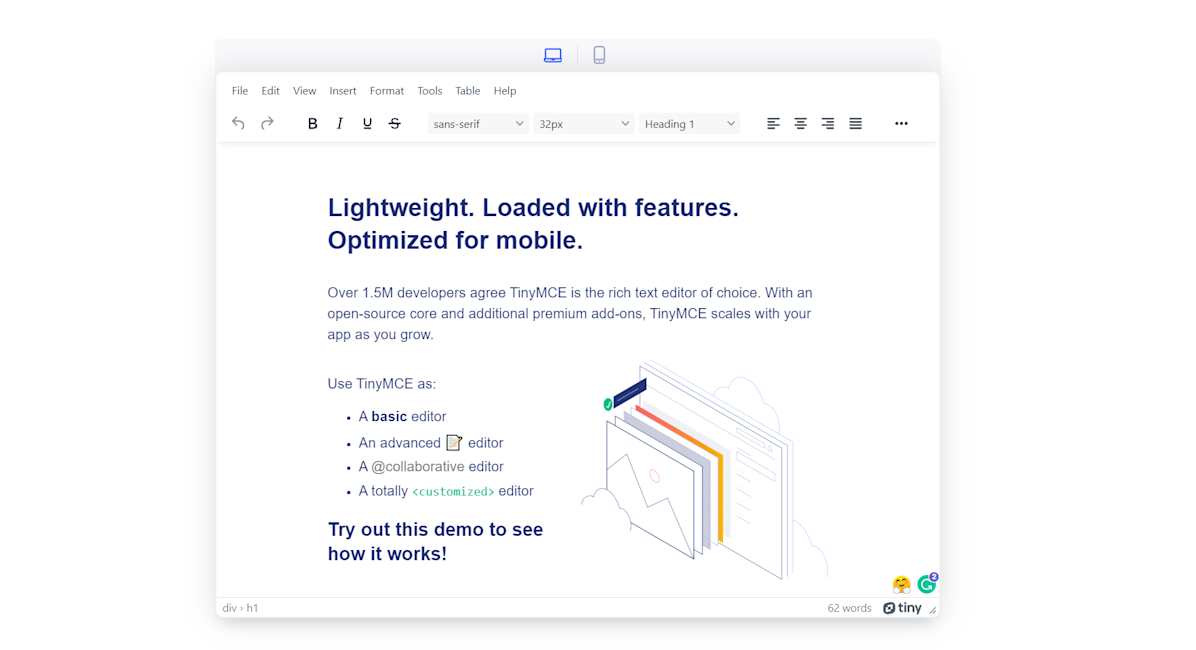Click the '@collaborative' mention text
The width and height of the screenshot is (1196, 650).
[417, 467]
